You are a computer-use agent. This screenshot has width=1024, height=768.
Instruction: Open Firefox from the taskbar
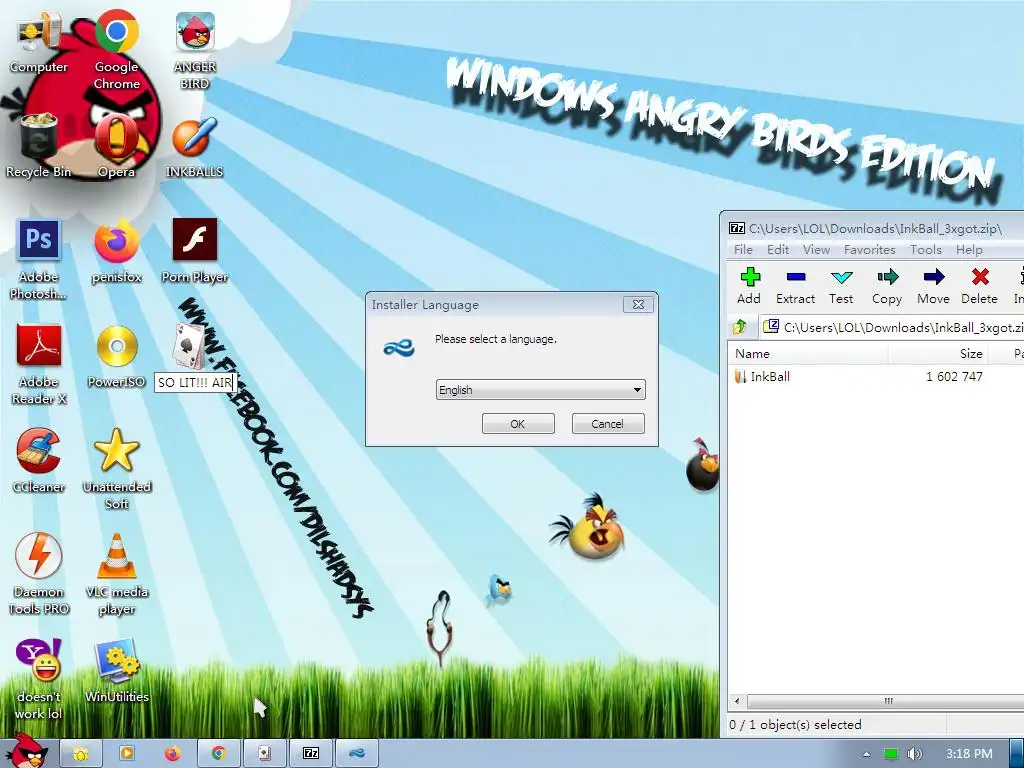[172, 754]
